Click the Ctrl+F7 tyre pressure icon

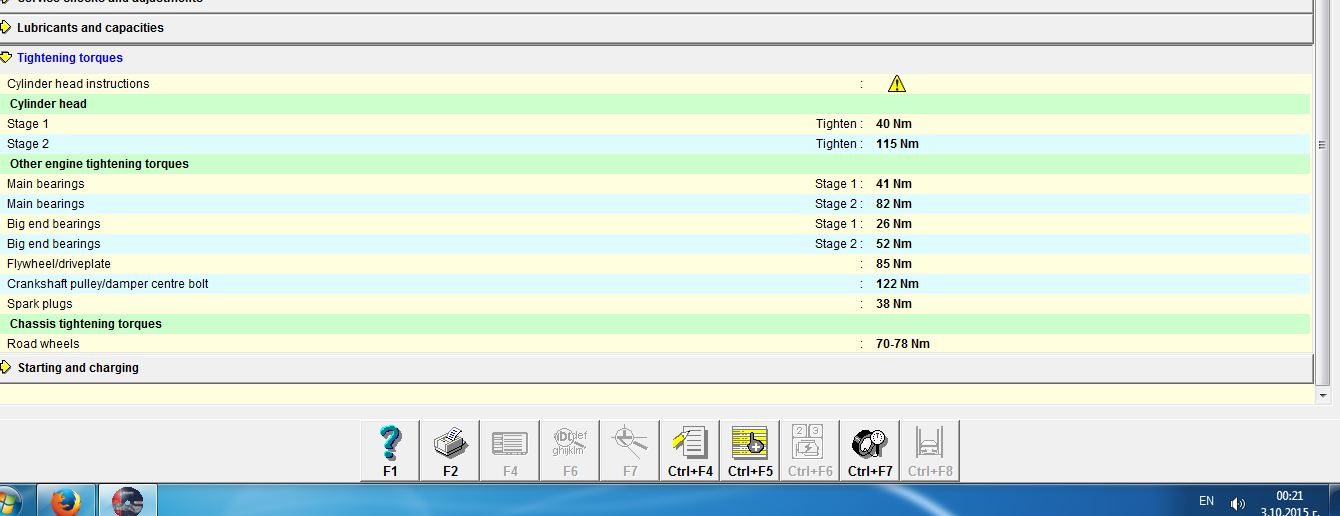tap(870, 443)
